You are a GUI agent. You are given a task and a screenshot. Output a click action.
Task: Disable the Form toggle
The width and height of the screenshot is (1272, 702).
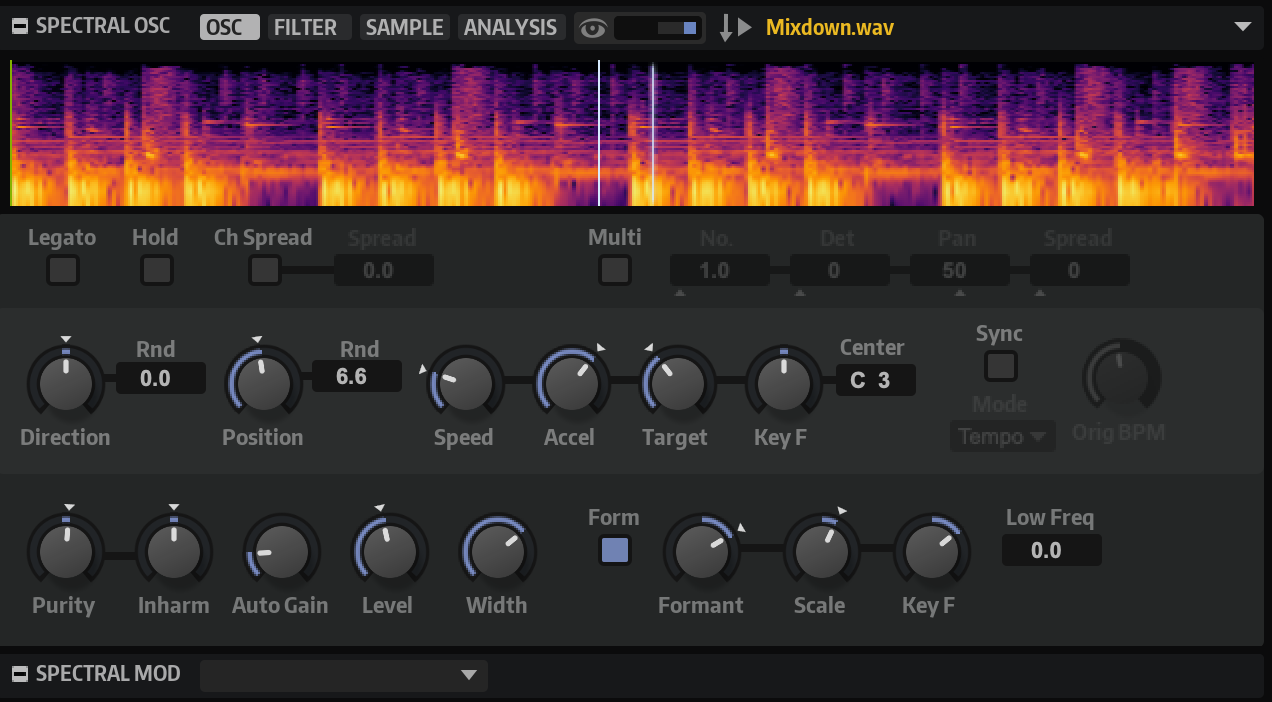[x=615, y=550]
